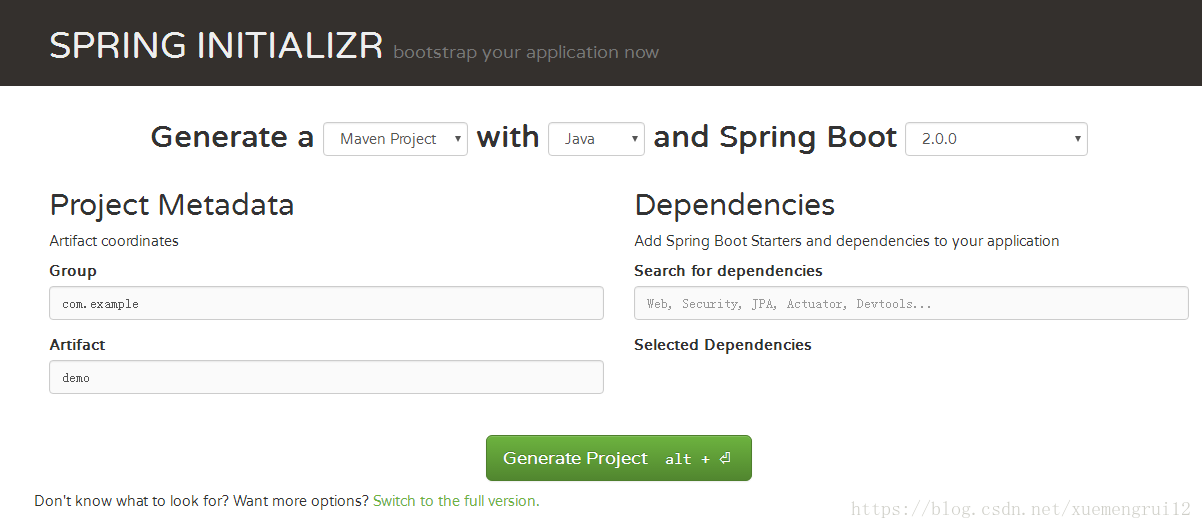Open Switch to the full version link

(456, 501)
